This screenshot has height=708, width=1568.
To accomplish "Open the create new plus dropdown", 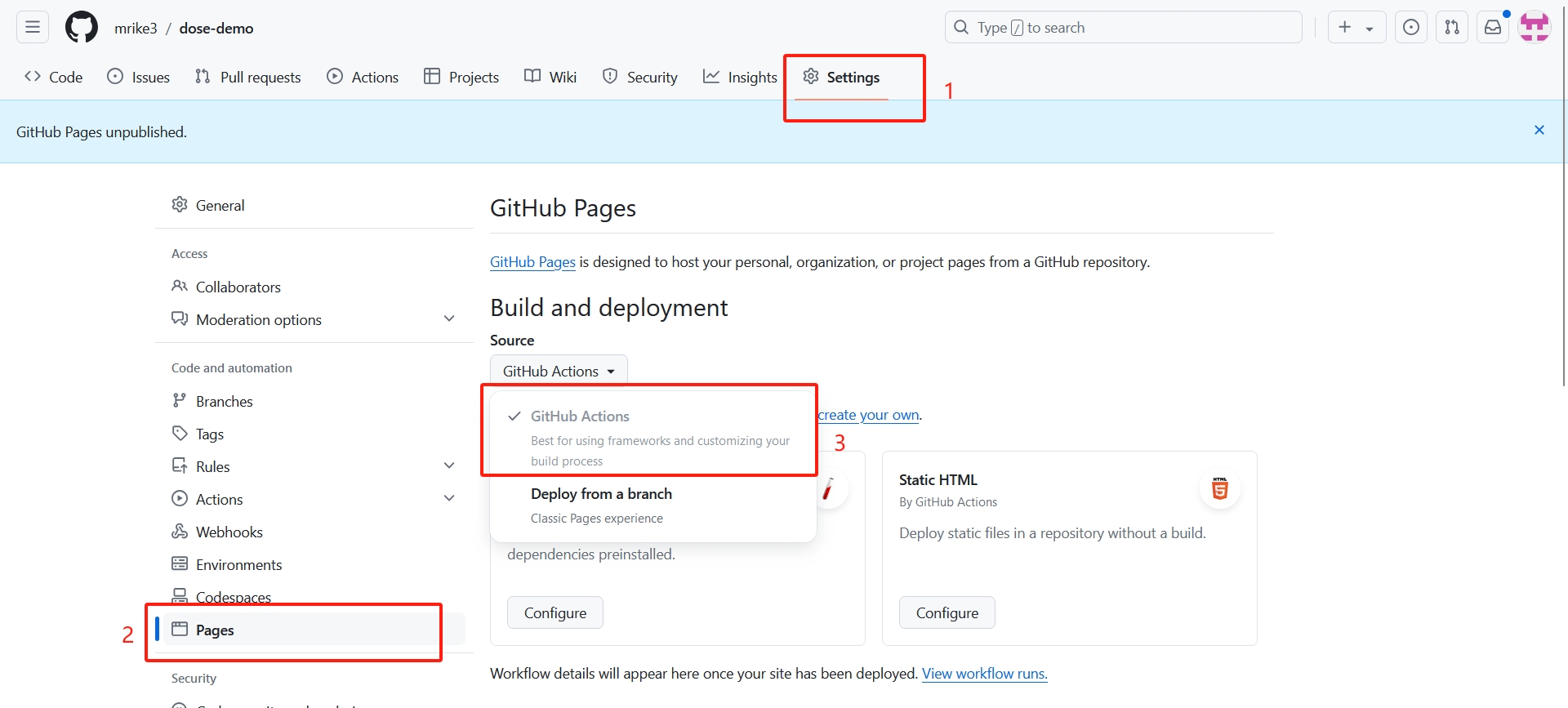I will (1356, 28).
